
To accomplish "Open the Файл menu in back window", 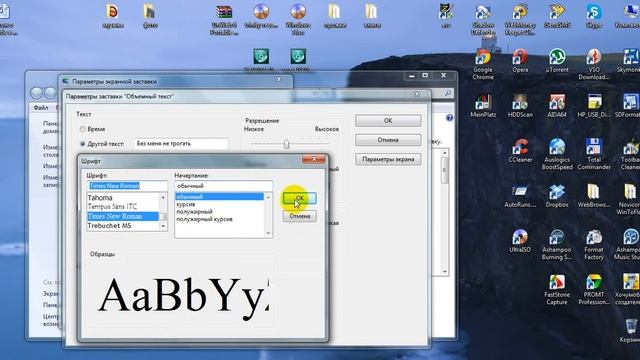I will (41, 108).
